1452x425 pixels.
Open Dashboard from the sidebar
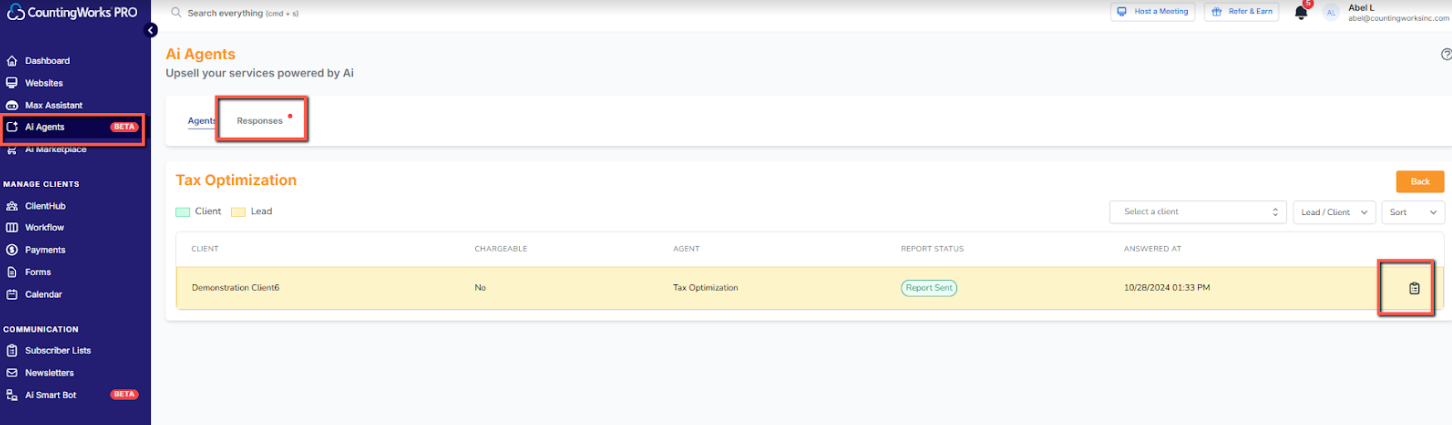[47, 61]
